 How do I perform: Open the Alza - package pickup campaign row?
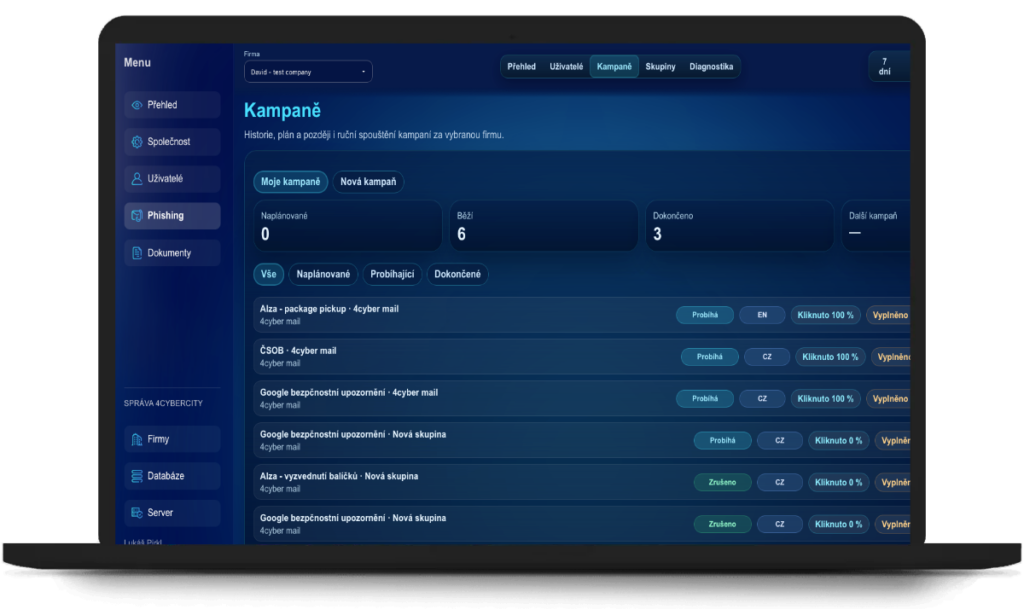[x=582, y=315]
